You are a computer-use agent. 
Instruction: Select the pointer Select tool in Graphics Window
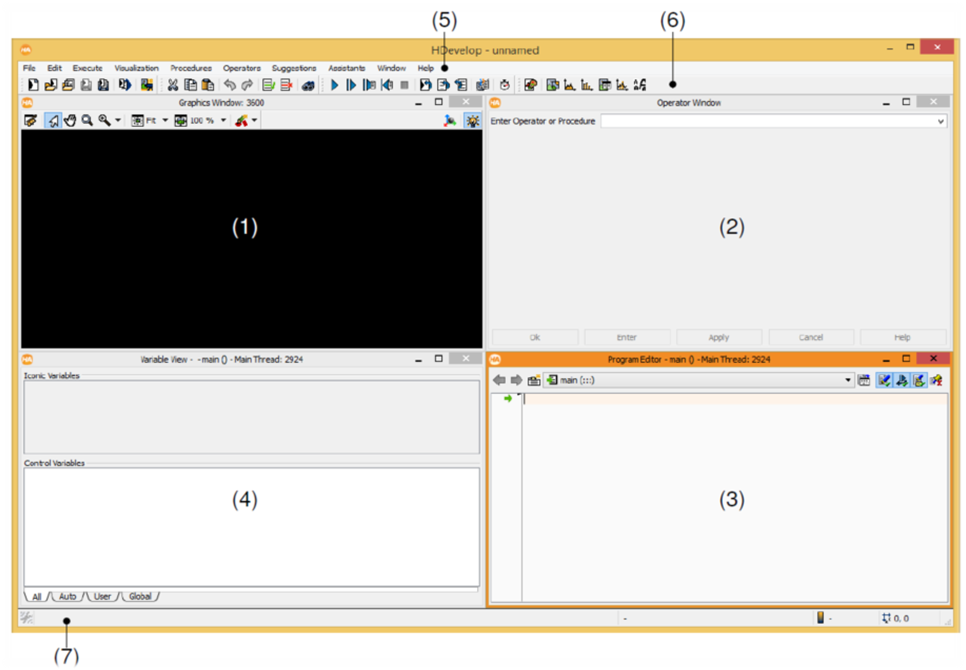point(53,121)
